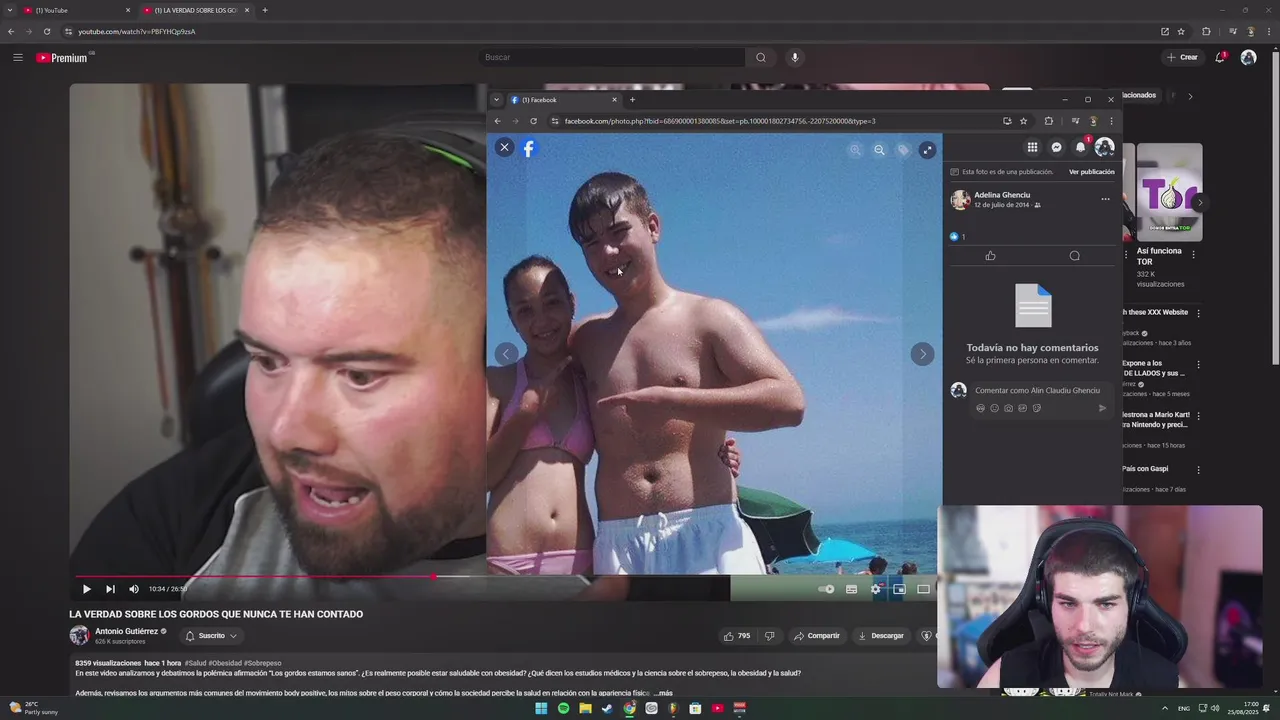The image size is (1280, 720).
Task: Close the Facebook photo viewer
Action: pyautogui.click(x=504, y=147)
